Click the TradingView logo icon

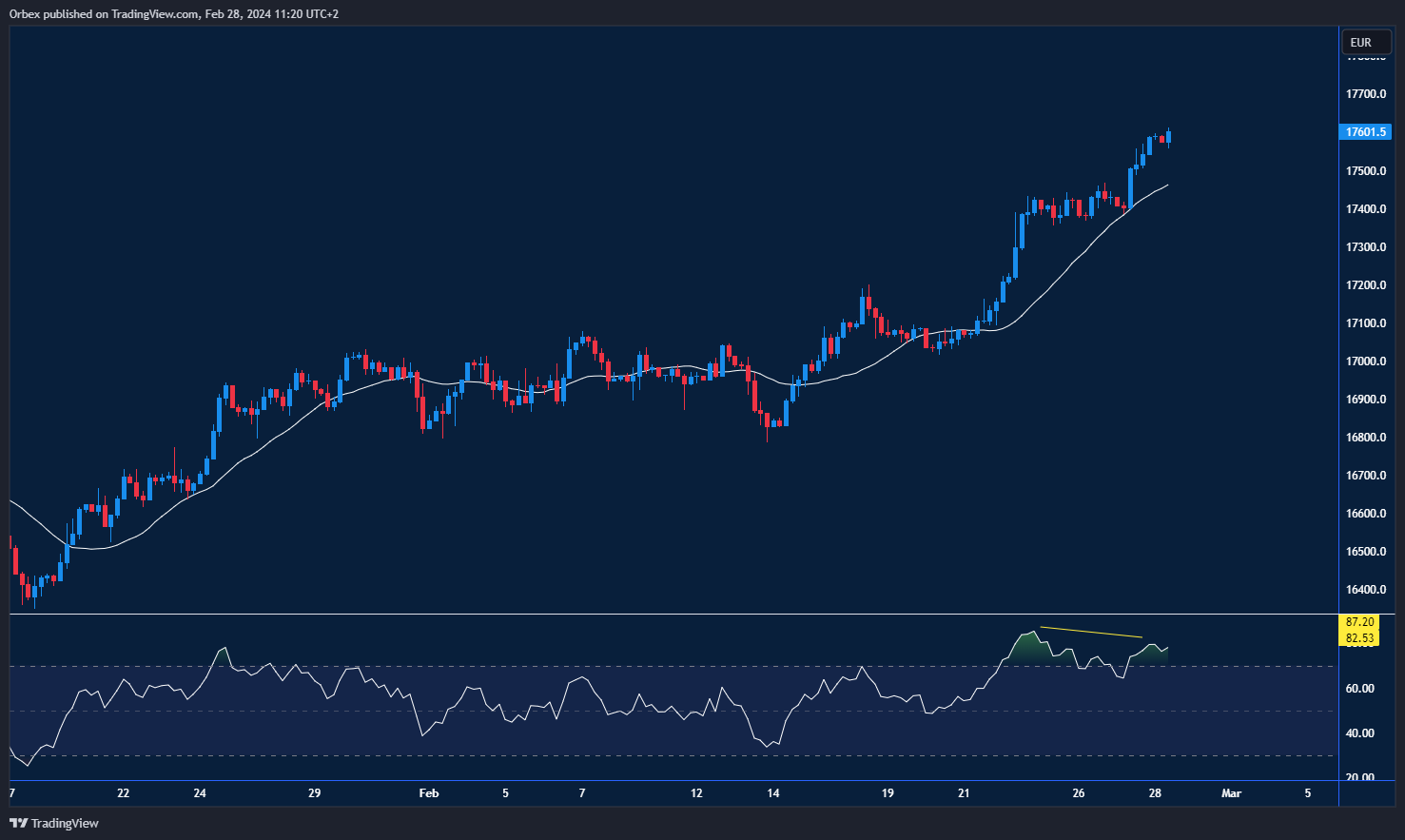(18, 823)
